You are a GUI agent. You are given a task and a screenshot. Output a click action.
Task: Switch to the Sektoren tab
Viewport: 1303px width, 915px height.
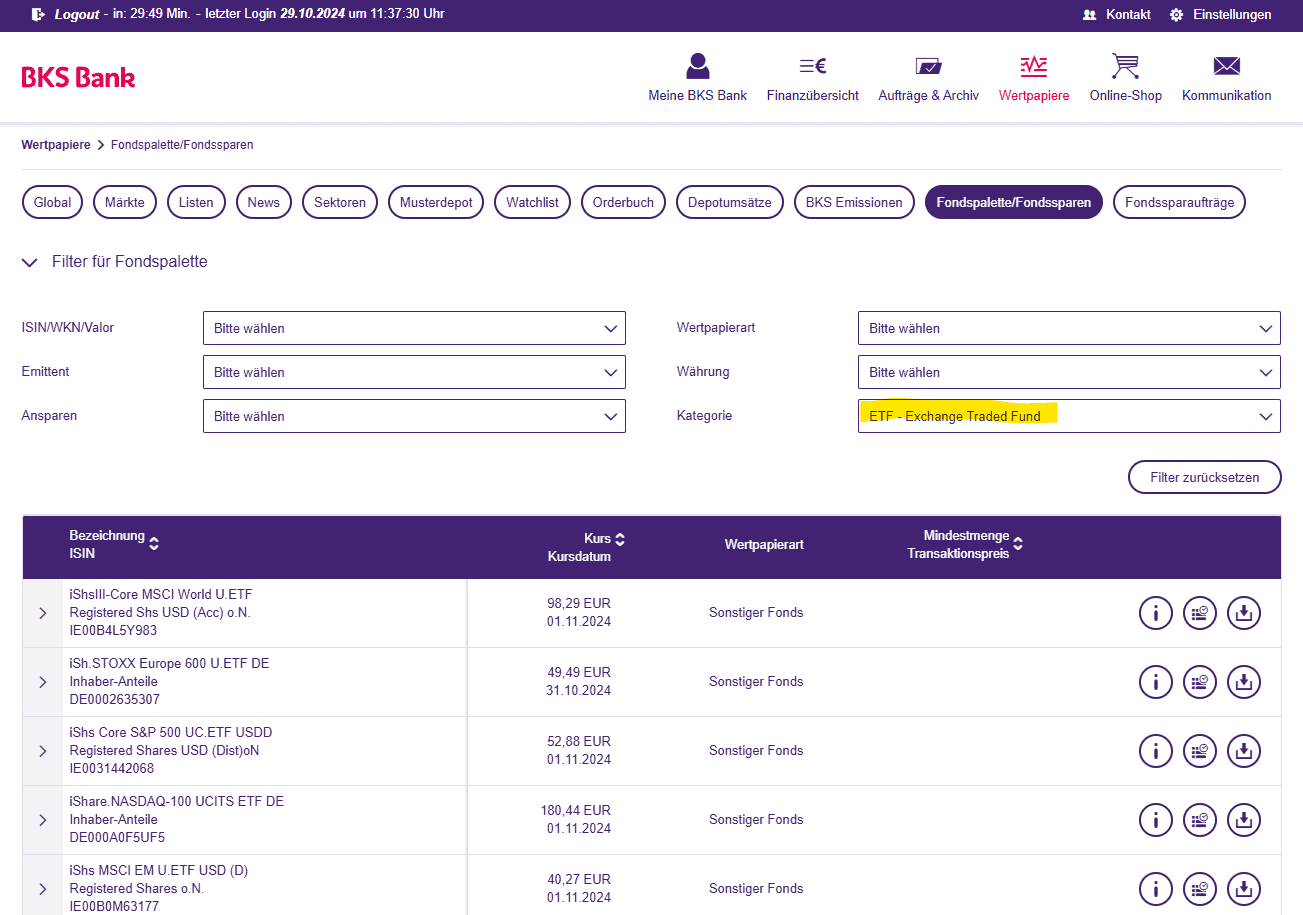pos(340,202)
